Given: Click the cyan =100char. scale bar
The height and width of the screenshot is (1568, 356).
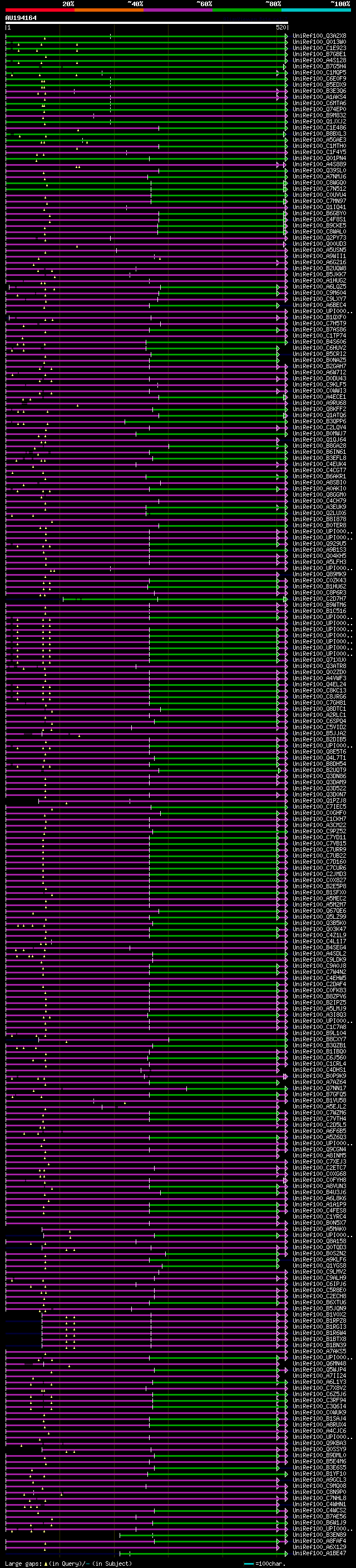Looking at the screenshot, I should click(x=248, y=1564).
